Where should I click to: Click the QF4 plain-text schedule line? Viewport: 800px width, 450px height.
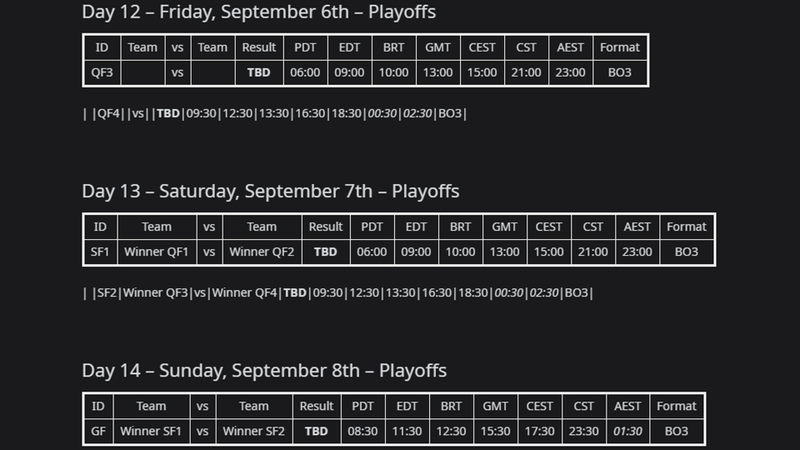point(274,113)
